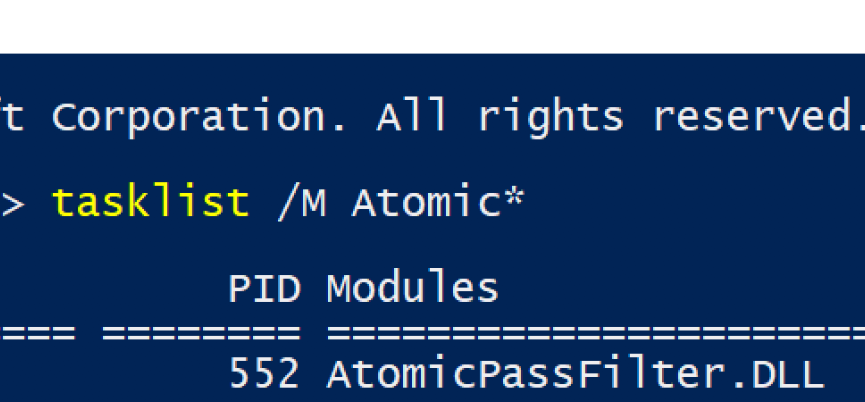This screenshot has height=402, width=865.
Task: Click the blank line below the tasklist command
Action: click(x=432, y=246)
